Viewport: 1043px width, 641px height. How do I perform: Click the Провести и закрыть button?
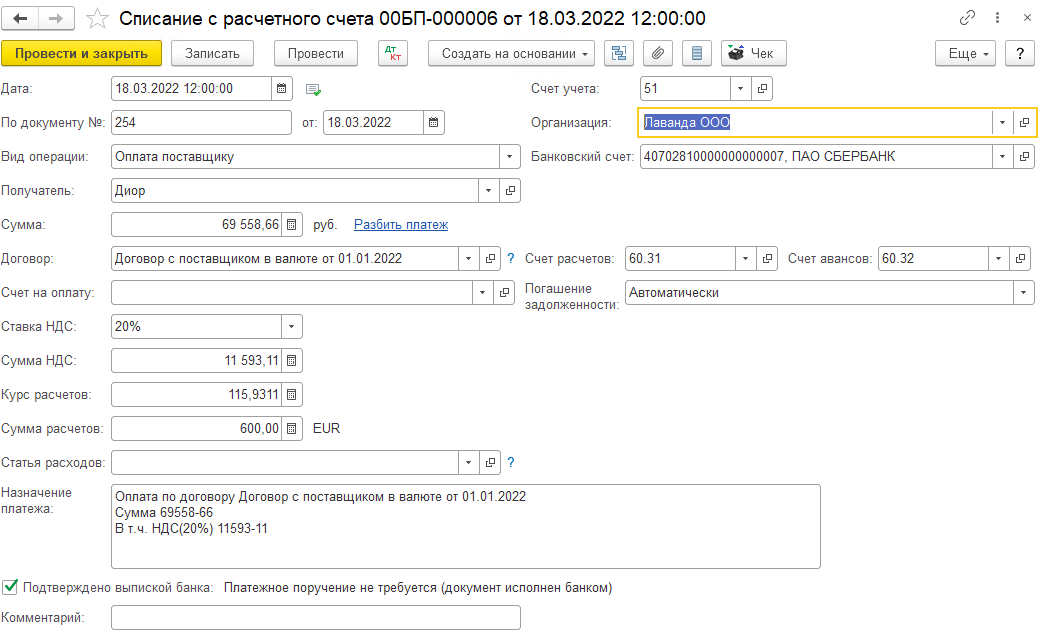[x=82, y=54]
